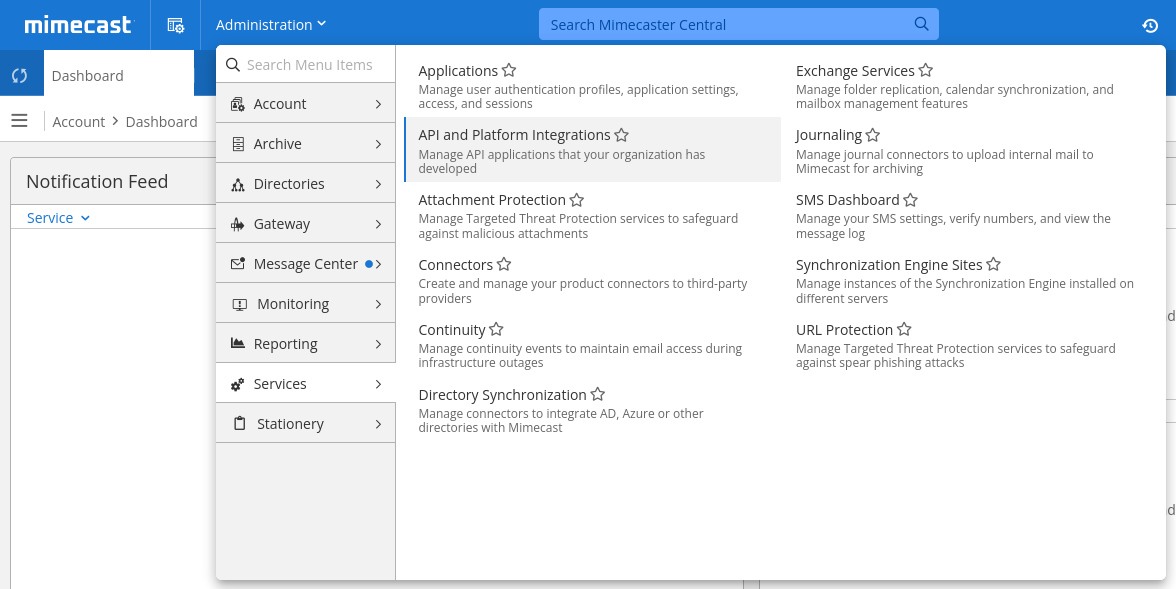Viewport: 1176px width, 589px height.
Task: Open Synchronization Engine Sites
Action: [x=889, y=265]
